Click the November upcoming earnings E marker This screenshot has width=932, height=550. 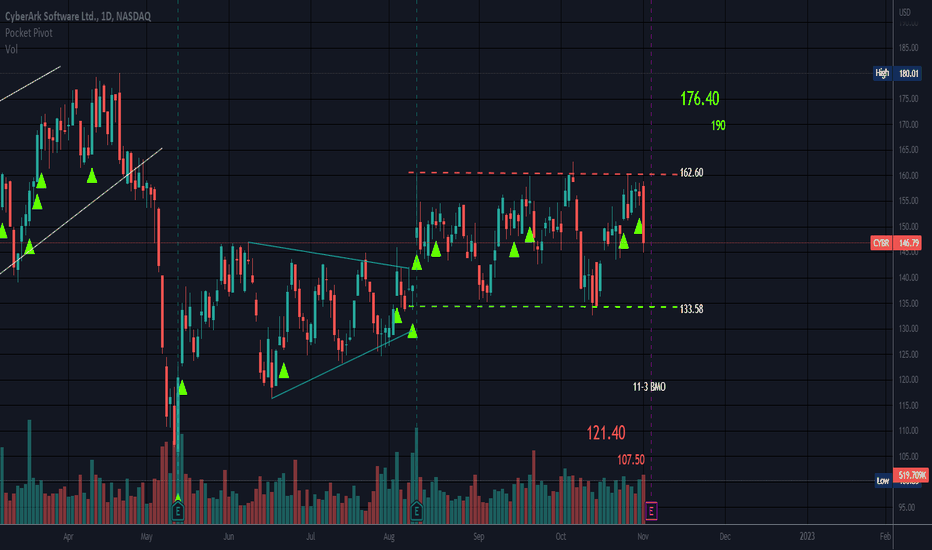[651, 511]
